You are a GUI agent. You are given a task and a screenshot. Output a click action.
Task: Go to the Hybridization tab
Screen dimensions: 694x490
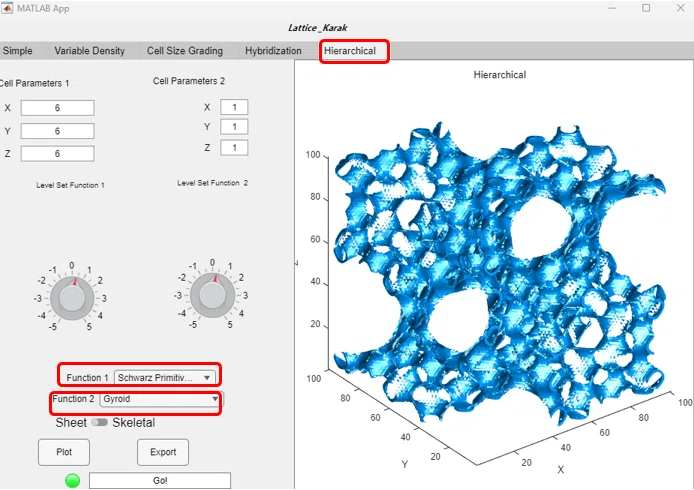point(273,51)
